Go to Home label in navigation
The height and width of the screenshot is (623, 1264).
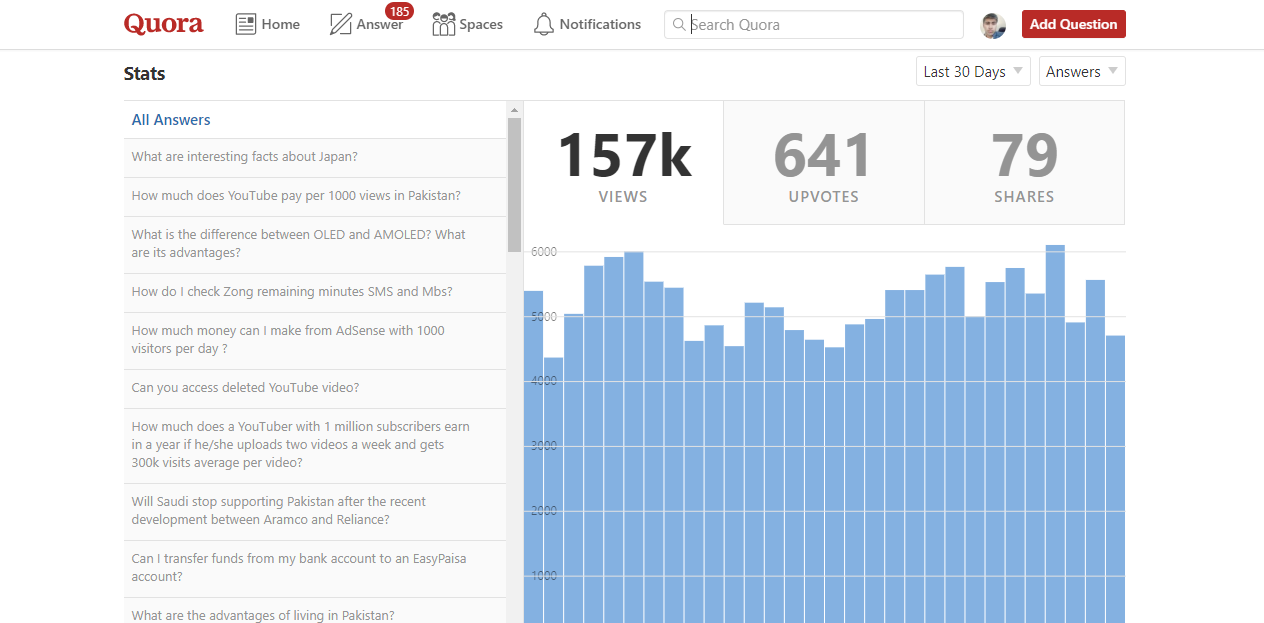281,24
